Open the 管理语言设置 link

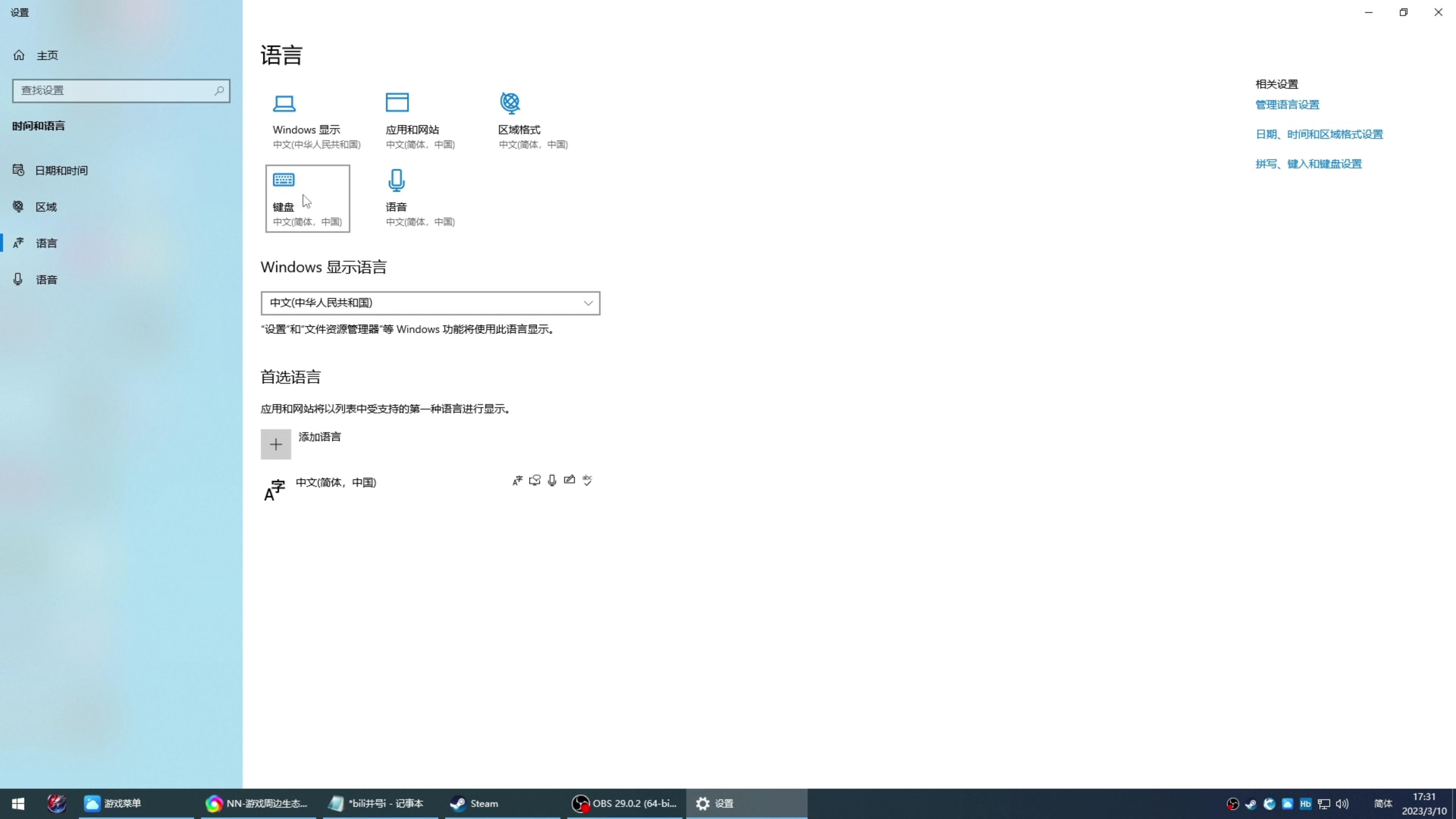[1287, 105]
